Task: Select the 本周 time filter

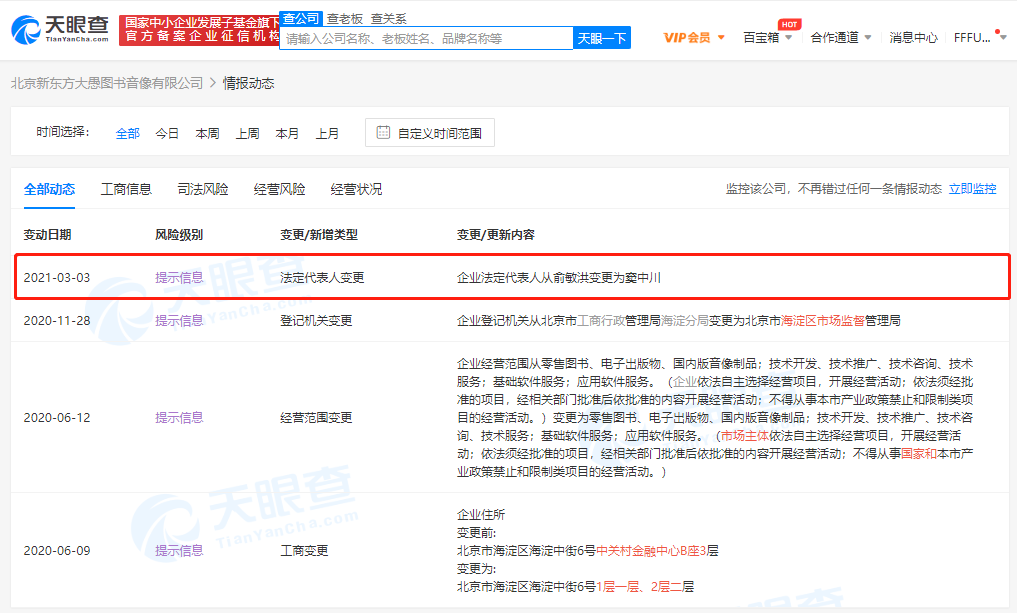Action: tap(208, 133)
